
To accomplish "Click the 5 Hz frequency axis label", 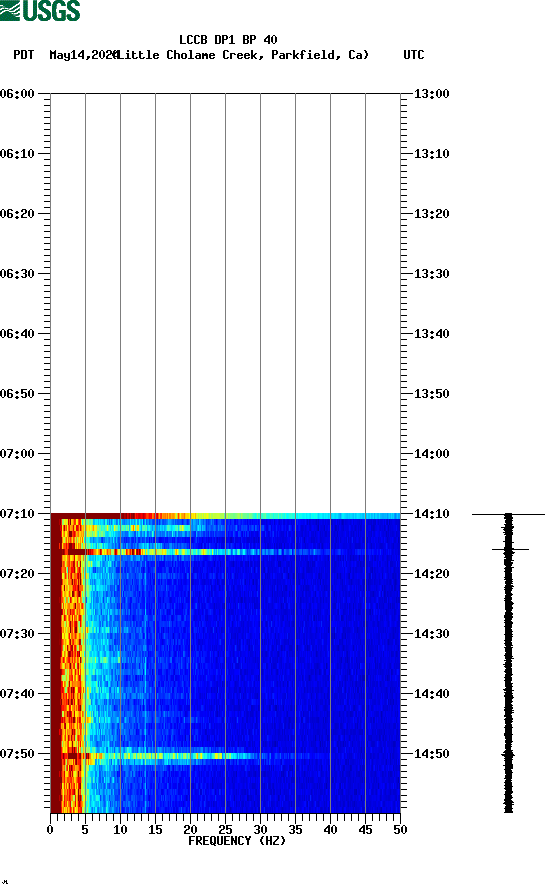I will [85, 830].
